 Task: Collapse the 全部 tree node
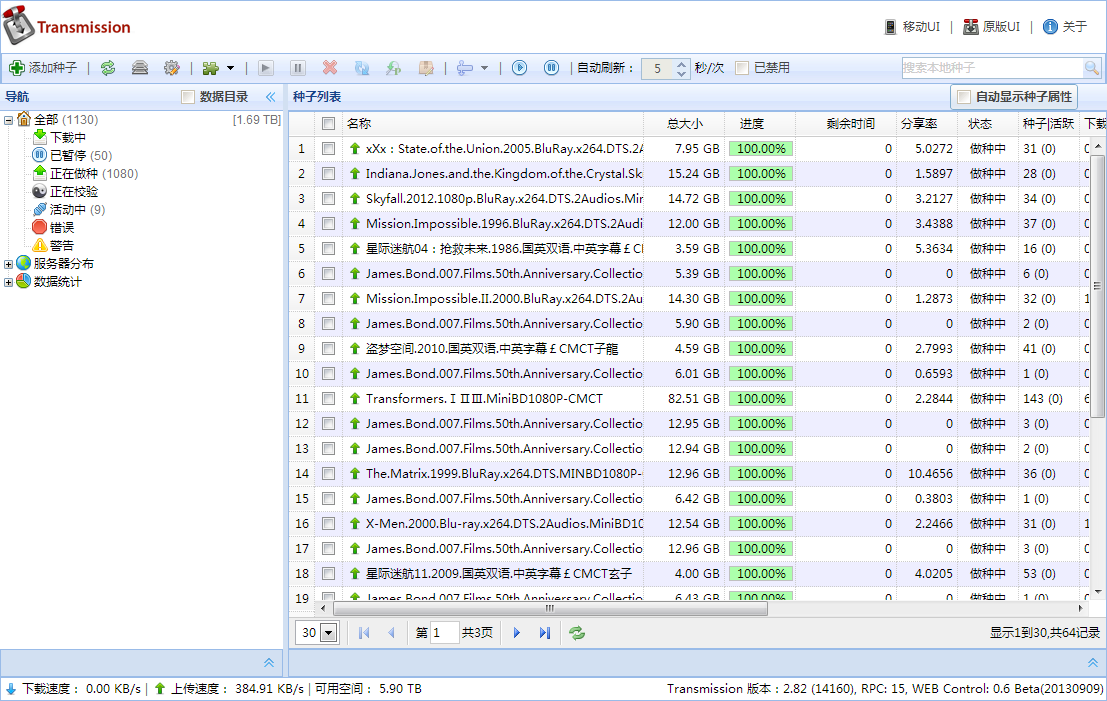pyautogui.click(x=8, y=121)
